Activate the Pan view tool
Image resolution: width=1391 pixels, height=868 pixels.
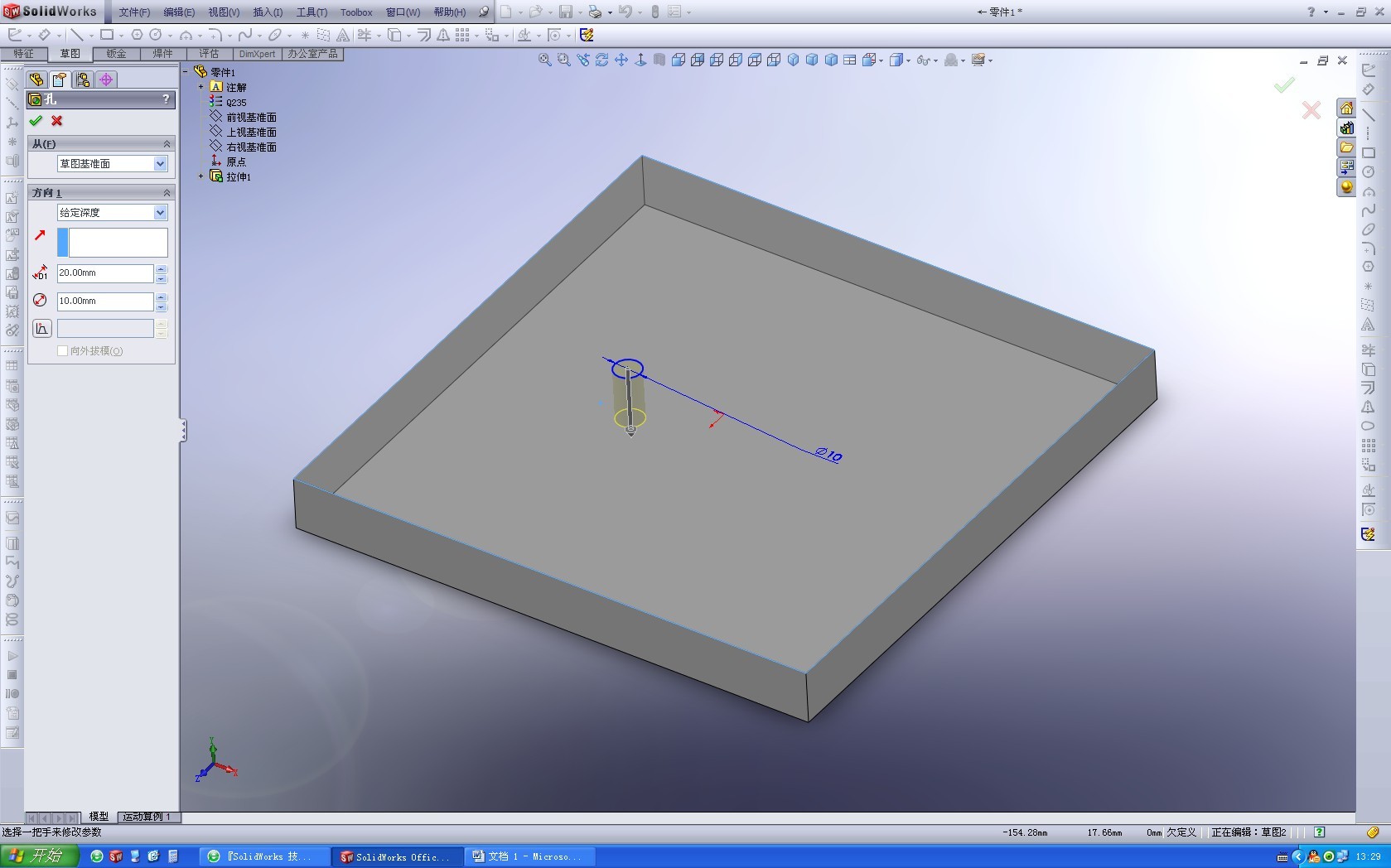point(621,60)
